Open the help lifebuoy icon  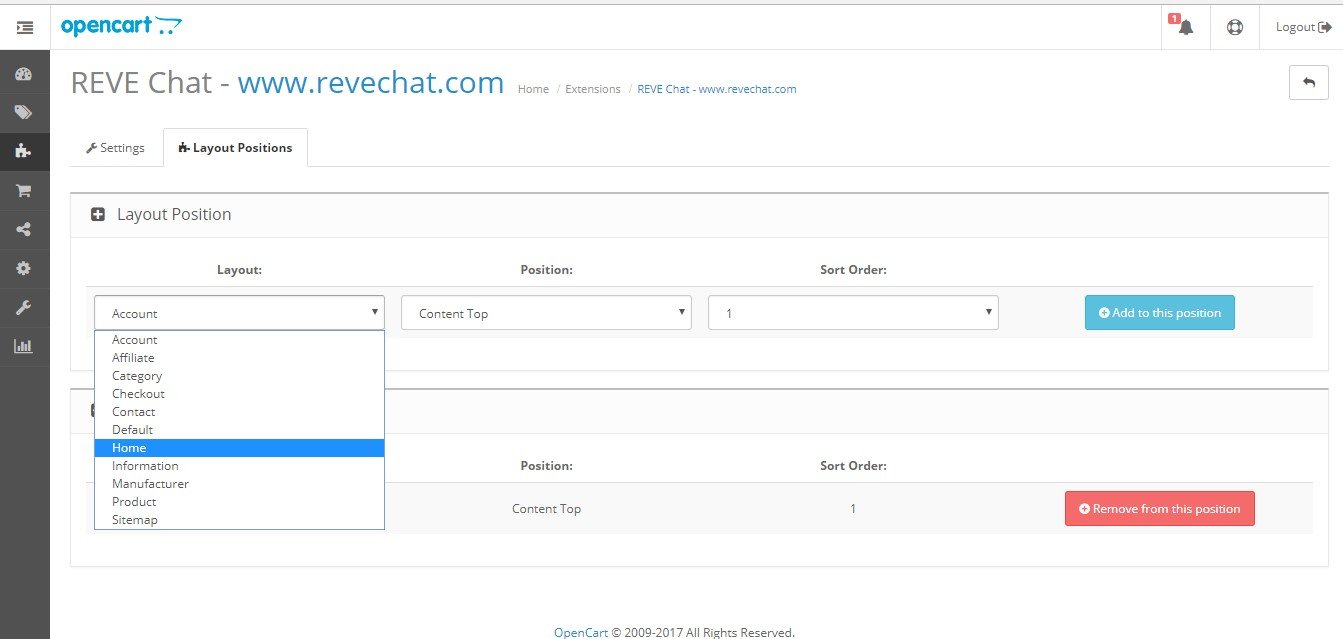pos(1235,28)
